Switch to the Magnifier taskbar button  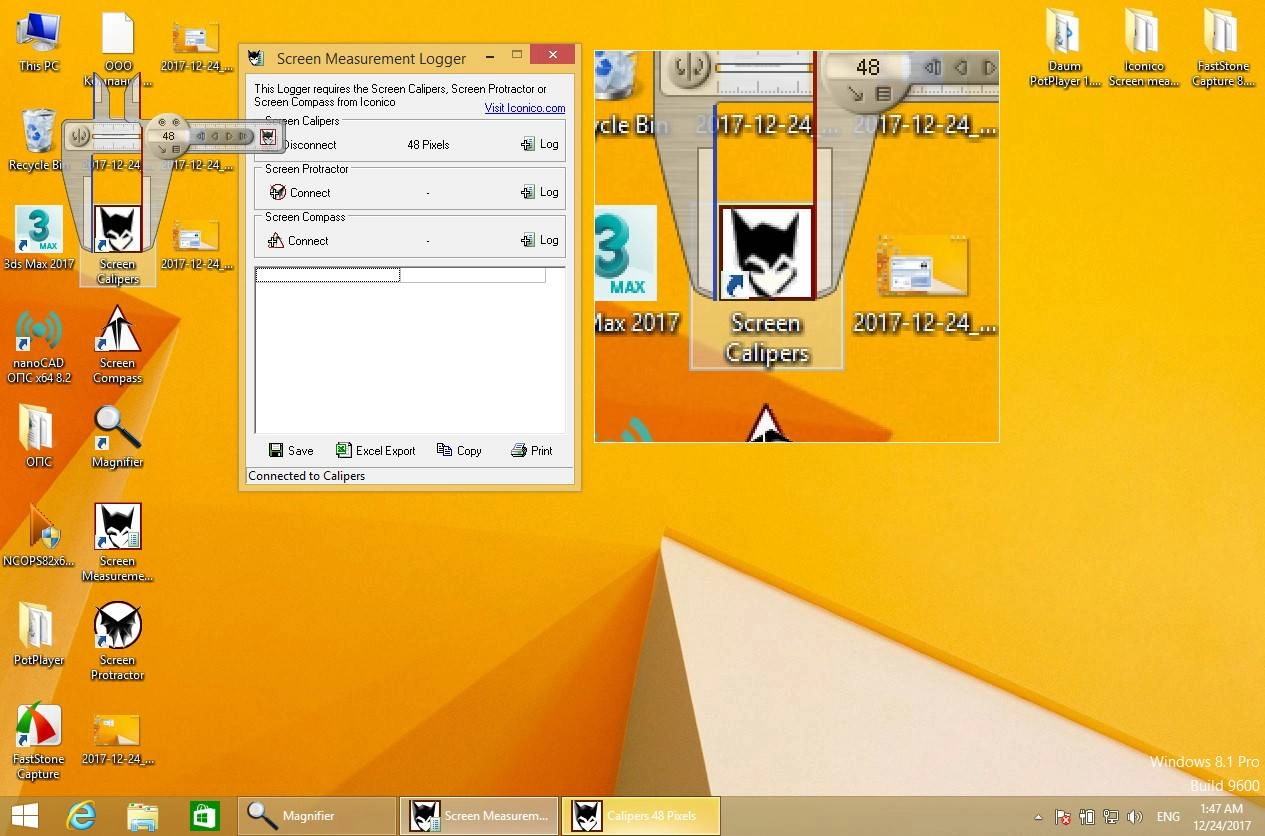click(317, 816)
